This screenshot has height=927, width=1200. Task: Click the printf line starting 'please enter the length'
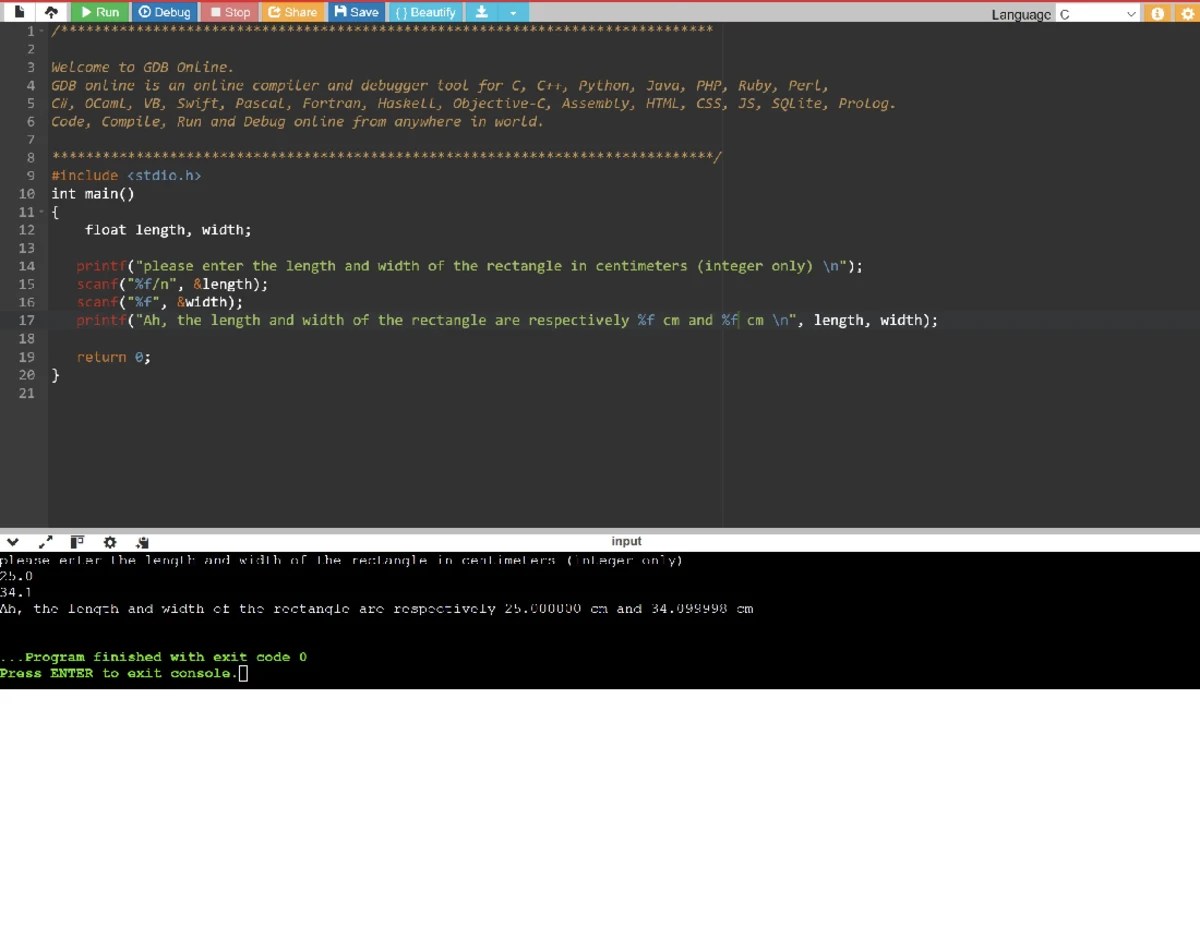[470, 266]
